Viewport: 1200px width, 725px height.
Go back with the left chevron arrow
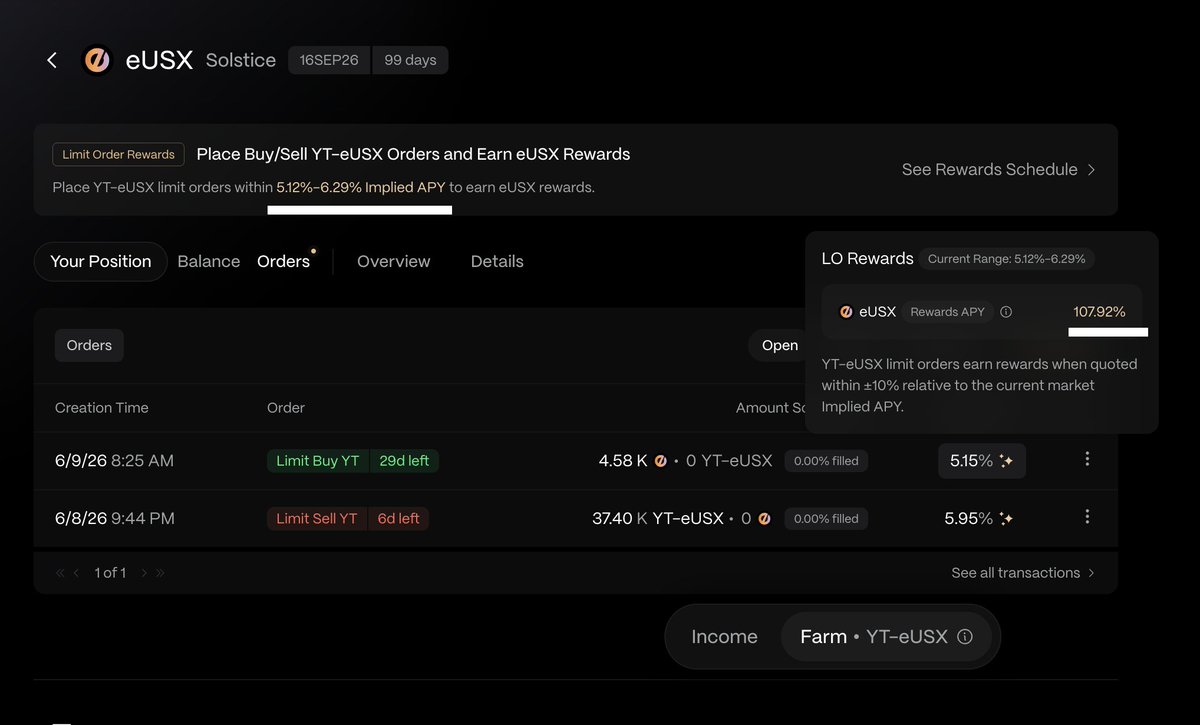point(52,60)
